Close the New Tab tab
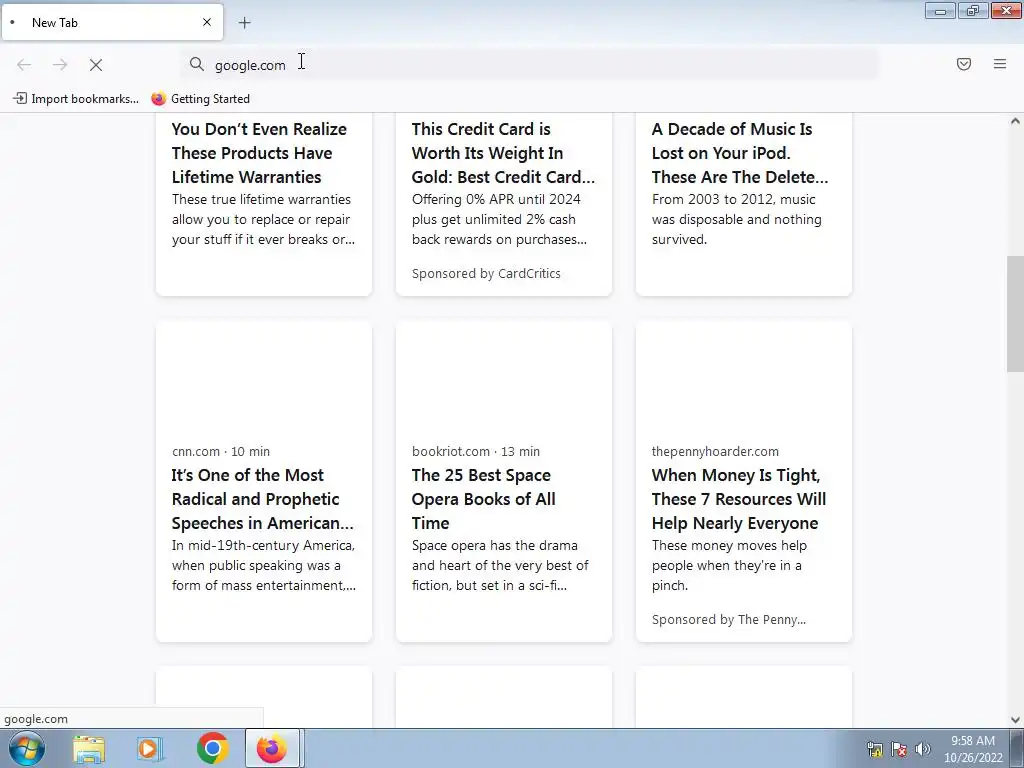The width and height of the screenshot is (1024, 768). tap(207, 22)
